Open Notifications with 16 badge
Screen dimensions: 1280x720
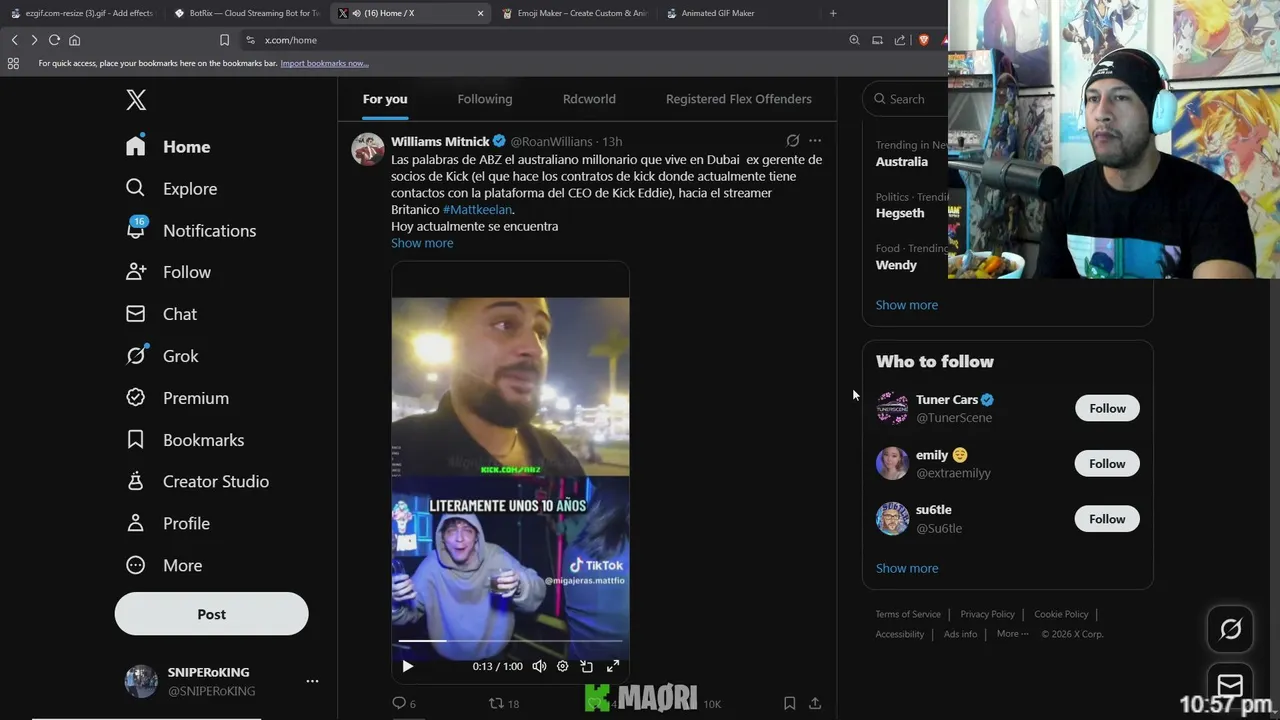(x=191, y=230)
